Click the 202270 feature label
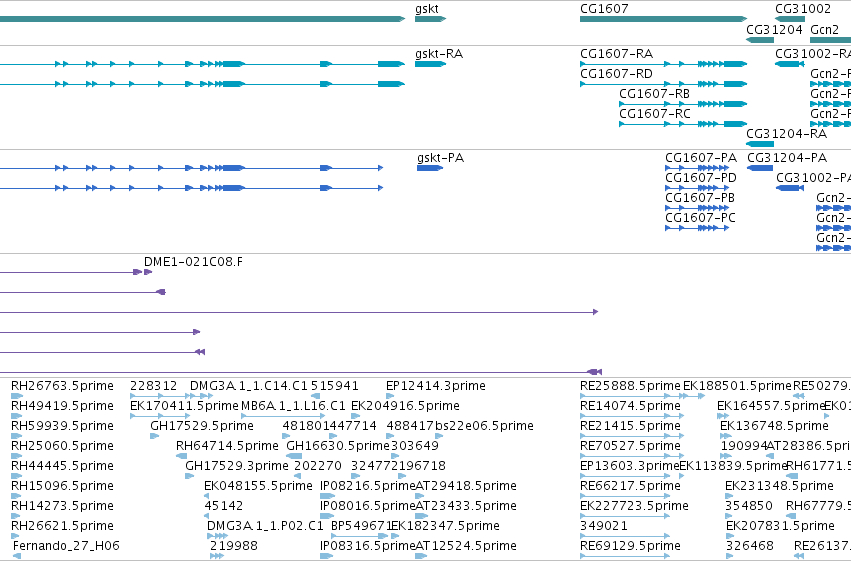Image resolution: width=851 pixels, height=561 pixels. point(318,466)
